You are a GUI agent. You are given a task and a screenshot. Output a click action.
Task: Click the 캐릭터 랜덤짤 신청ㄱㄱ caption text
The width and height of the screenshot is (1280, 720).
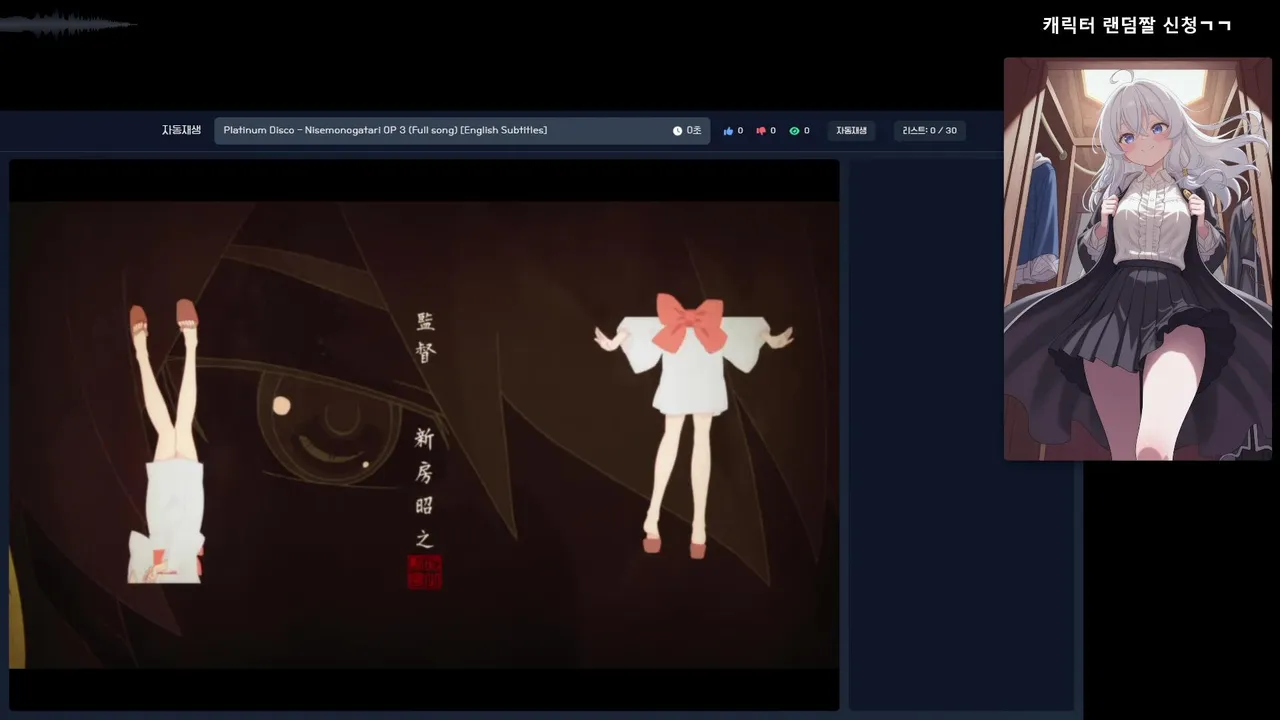tap(1137, 25)
